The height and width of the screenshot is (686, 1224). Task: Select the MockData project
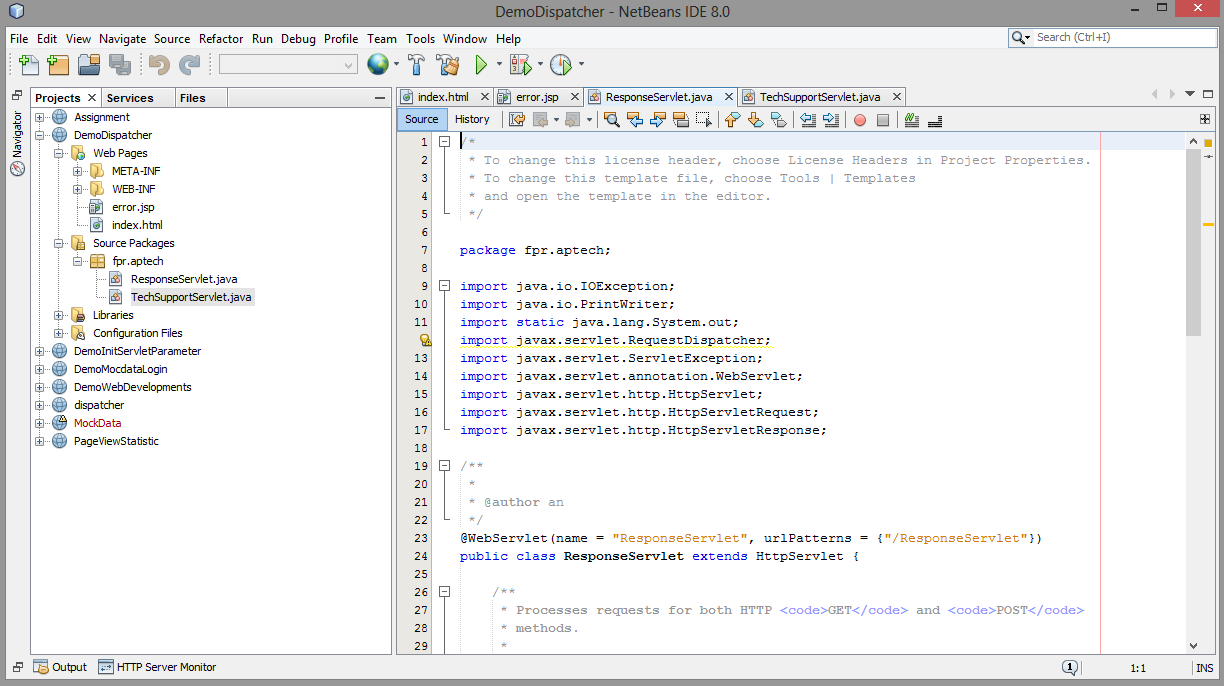[x=97, y=423]
